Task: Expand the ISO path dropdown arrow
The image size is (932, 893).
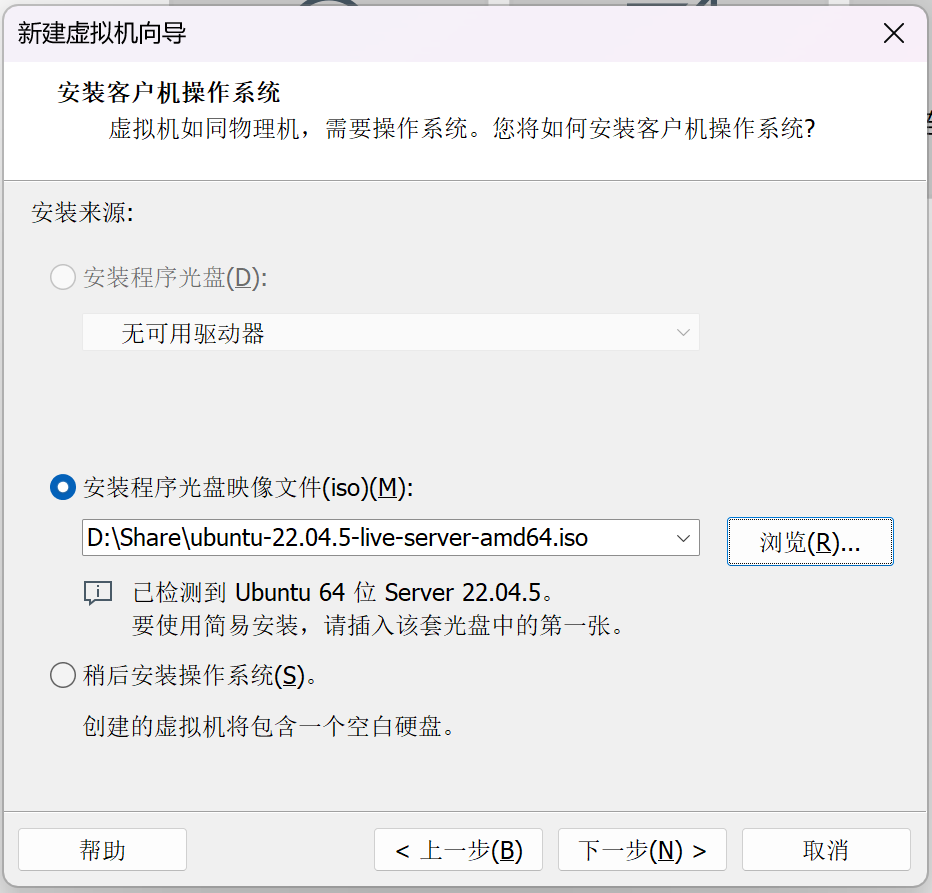Action: [x=683, y=538]
